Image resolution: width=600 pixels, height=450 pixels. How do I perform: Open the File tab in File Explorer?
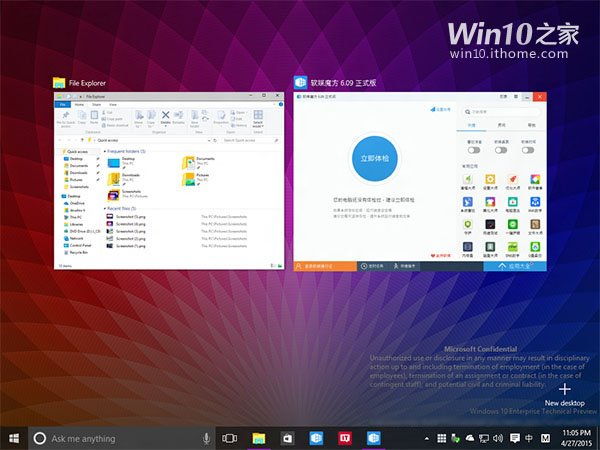[63, 104]
